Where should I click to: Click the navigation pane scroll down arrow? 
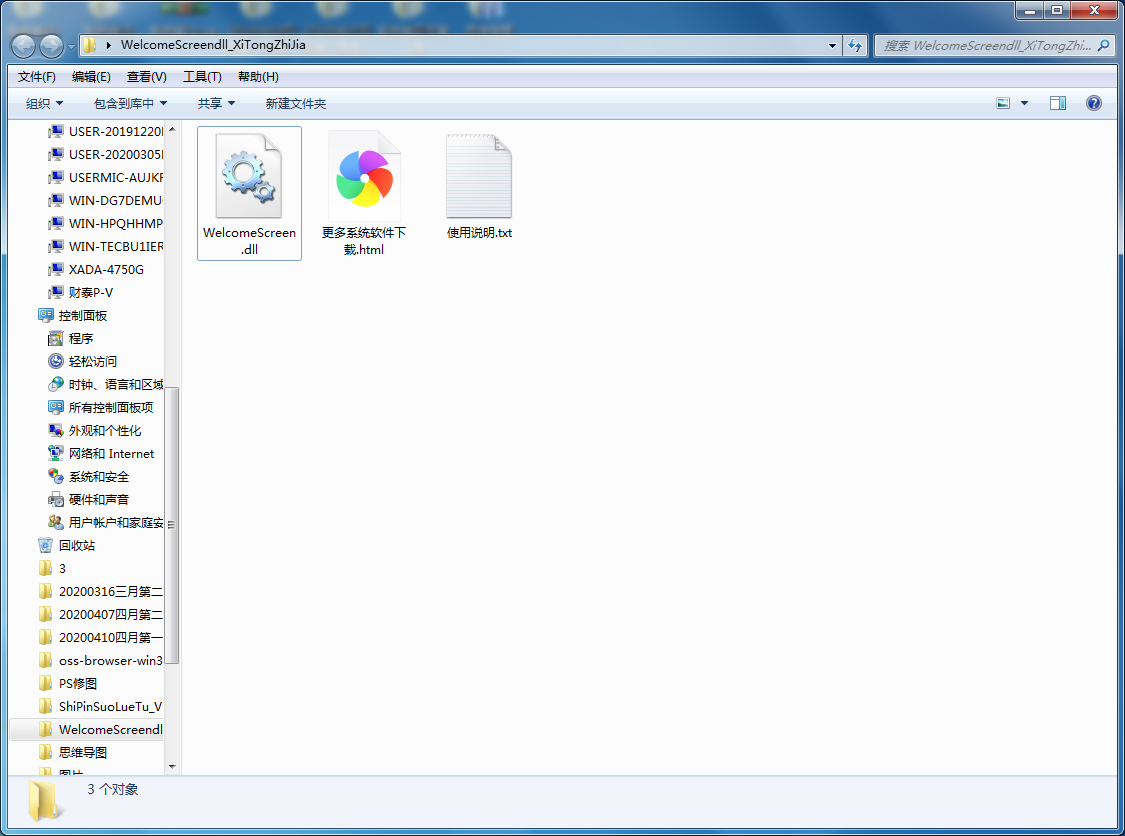tap(172, 767)
